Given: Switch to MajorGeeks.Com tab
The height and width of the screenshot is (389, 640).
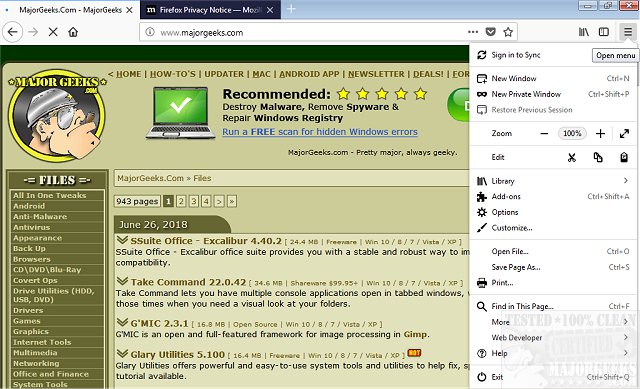Looking at the screenshot, I should (69, 10).
